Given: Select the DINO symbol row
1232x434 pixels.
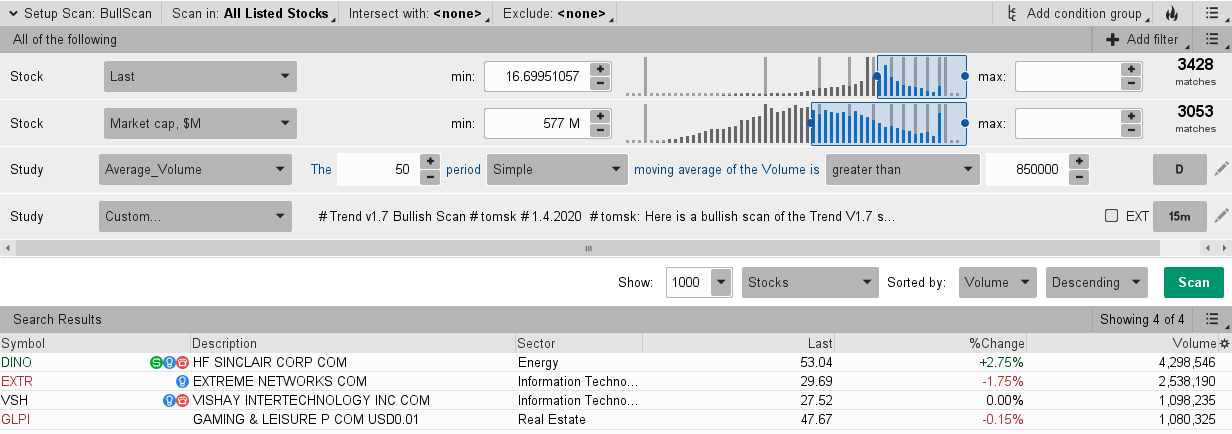Looking at the screenshot, I should tap(616, 362).
